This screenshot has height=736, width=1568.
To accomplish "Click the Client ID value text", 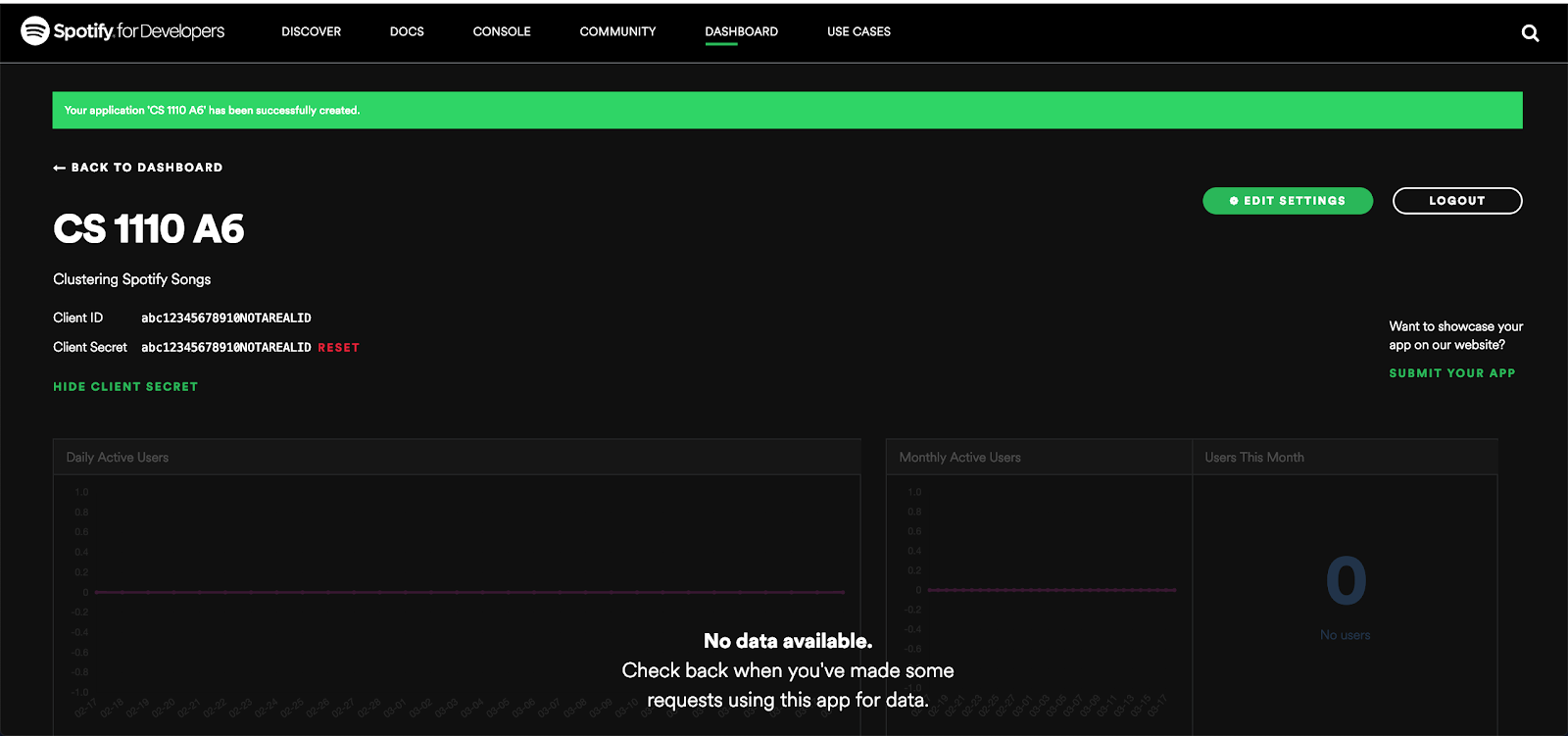I will pyautogui.click(x=225, y=319).
